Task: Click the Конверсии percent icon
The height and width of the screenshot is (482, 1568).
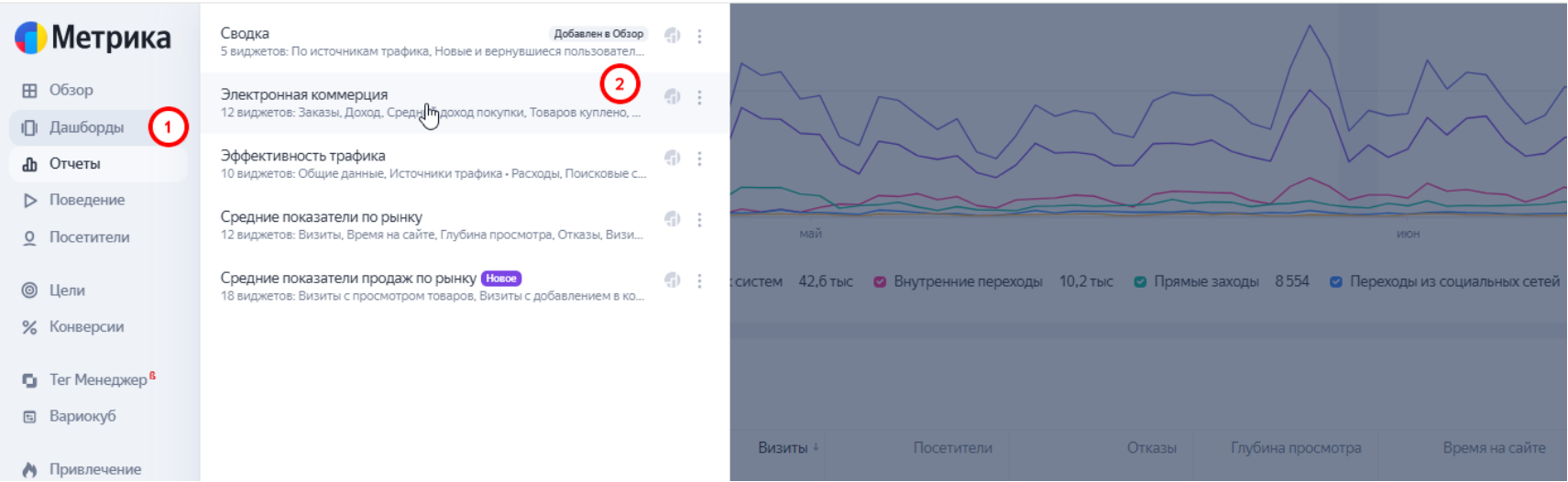Action: 29,327
